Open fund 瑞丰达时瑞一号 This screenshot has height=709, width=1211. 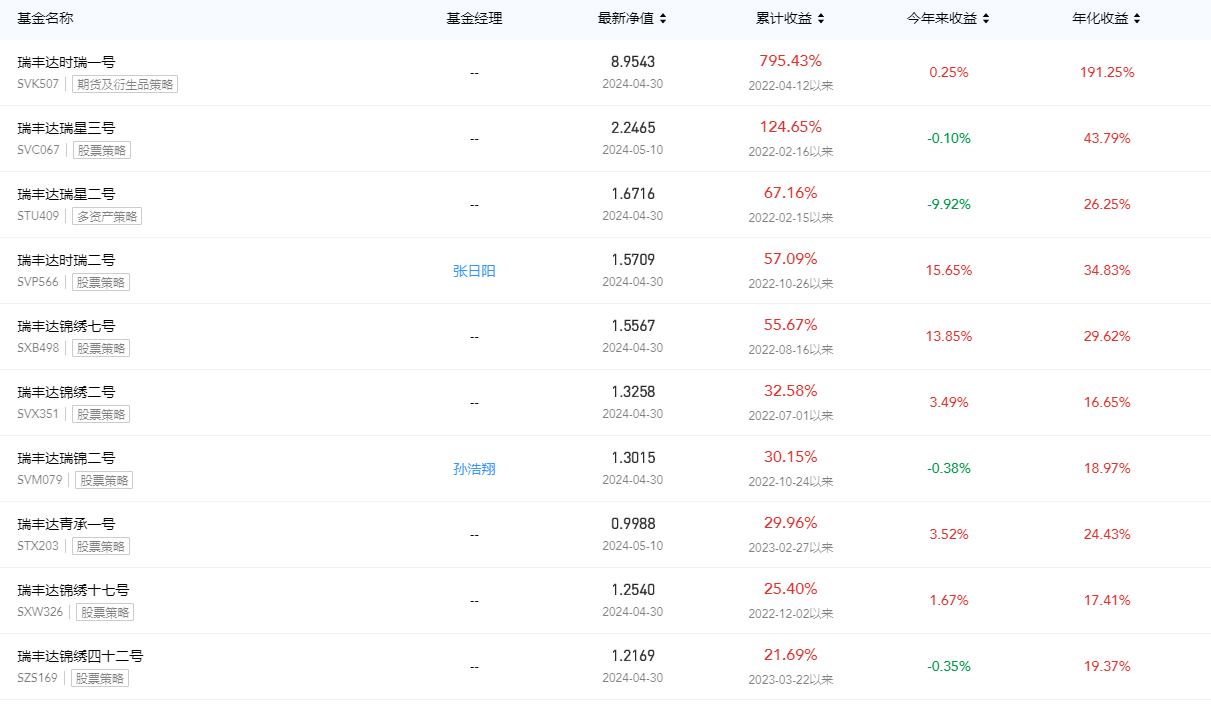66,62
